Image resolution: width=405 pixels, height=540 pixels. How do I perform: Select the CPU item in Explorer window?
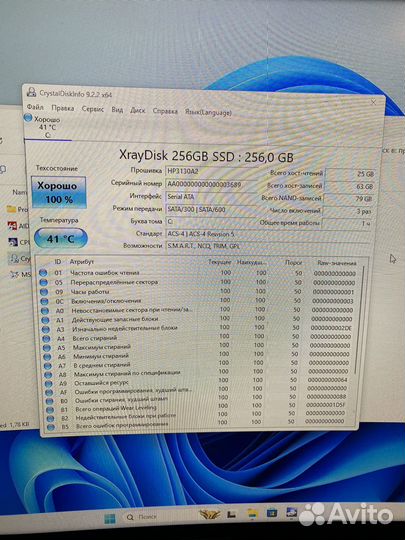pos(19,242)
